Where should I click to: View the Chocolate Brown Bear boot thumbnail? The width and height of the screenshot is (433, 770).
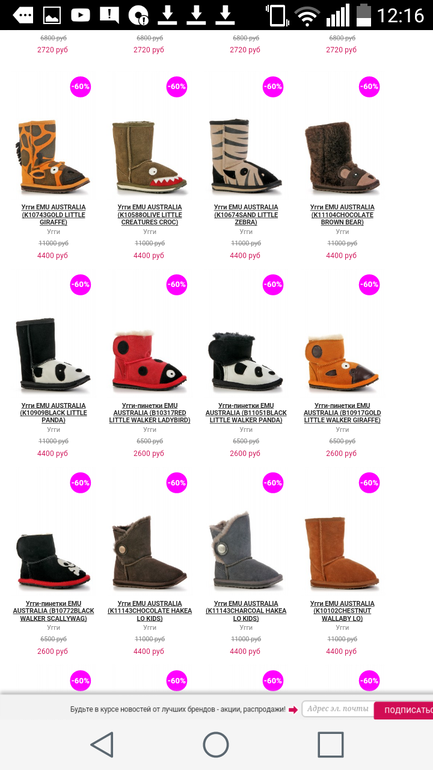pos(342,158)
